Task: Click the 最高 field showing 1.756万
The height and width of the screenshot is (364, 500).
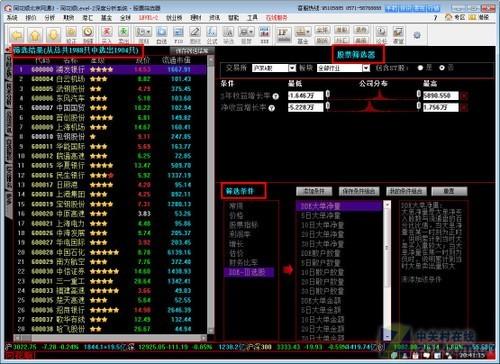Action: point(441,107)
